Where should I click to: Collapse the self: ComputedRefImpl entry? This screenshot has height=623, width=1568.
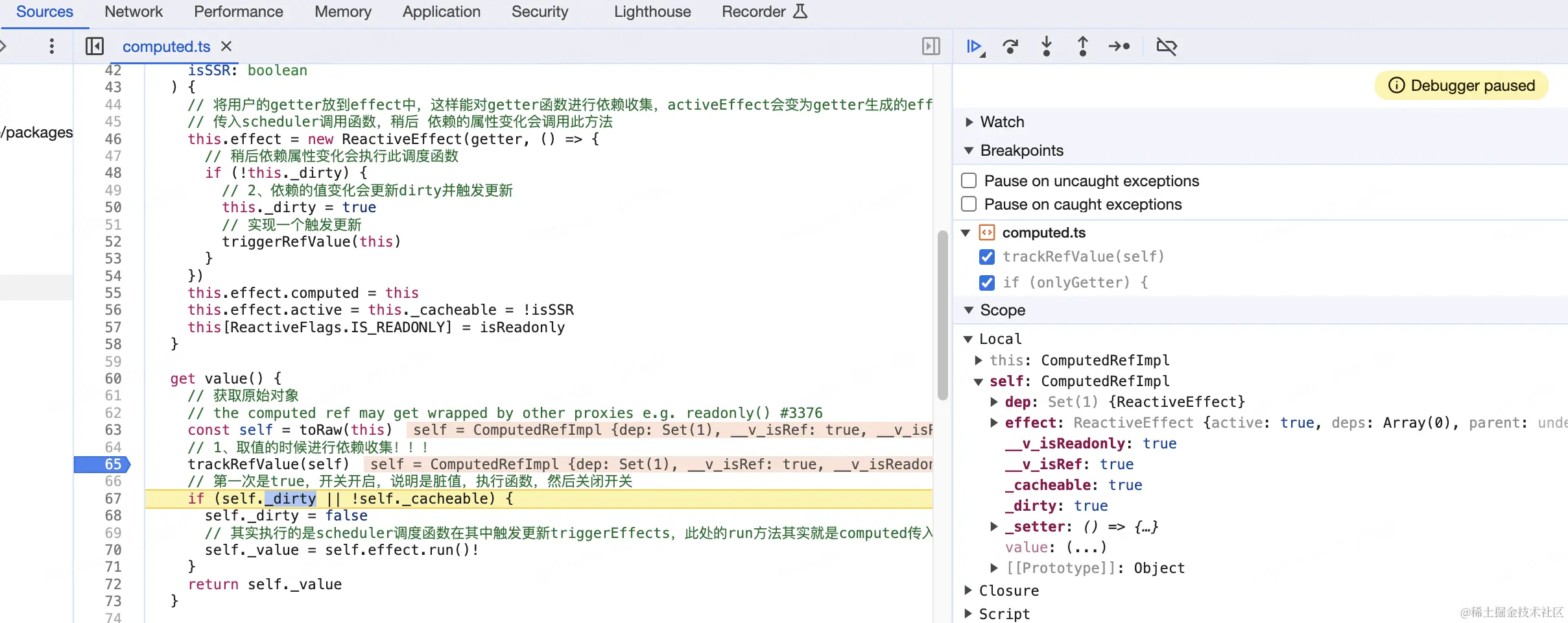click(979, 382)
